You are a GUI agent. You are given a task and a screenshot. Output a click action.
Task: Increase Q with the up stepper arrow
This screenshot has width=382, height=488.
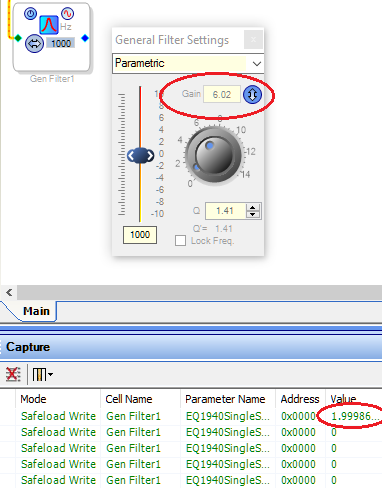[x=253, y=207]
